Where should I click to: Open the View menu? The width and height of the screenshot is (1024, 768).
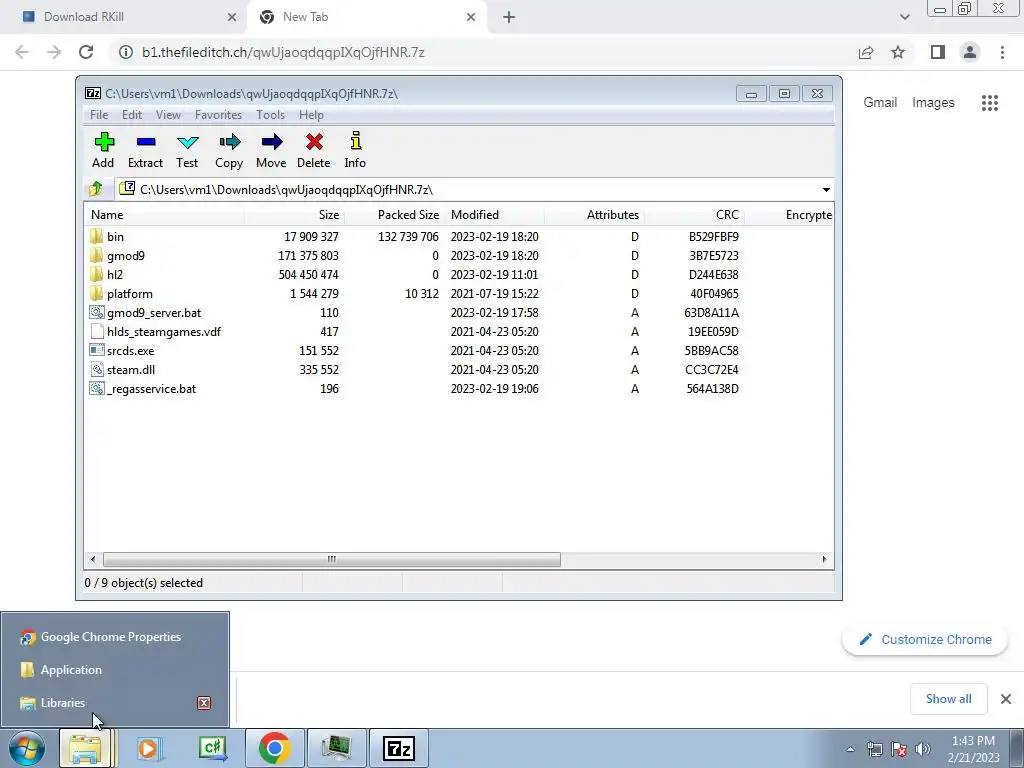click(x=168, y=114)
